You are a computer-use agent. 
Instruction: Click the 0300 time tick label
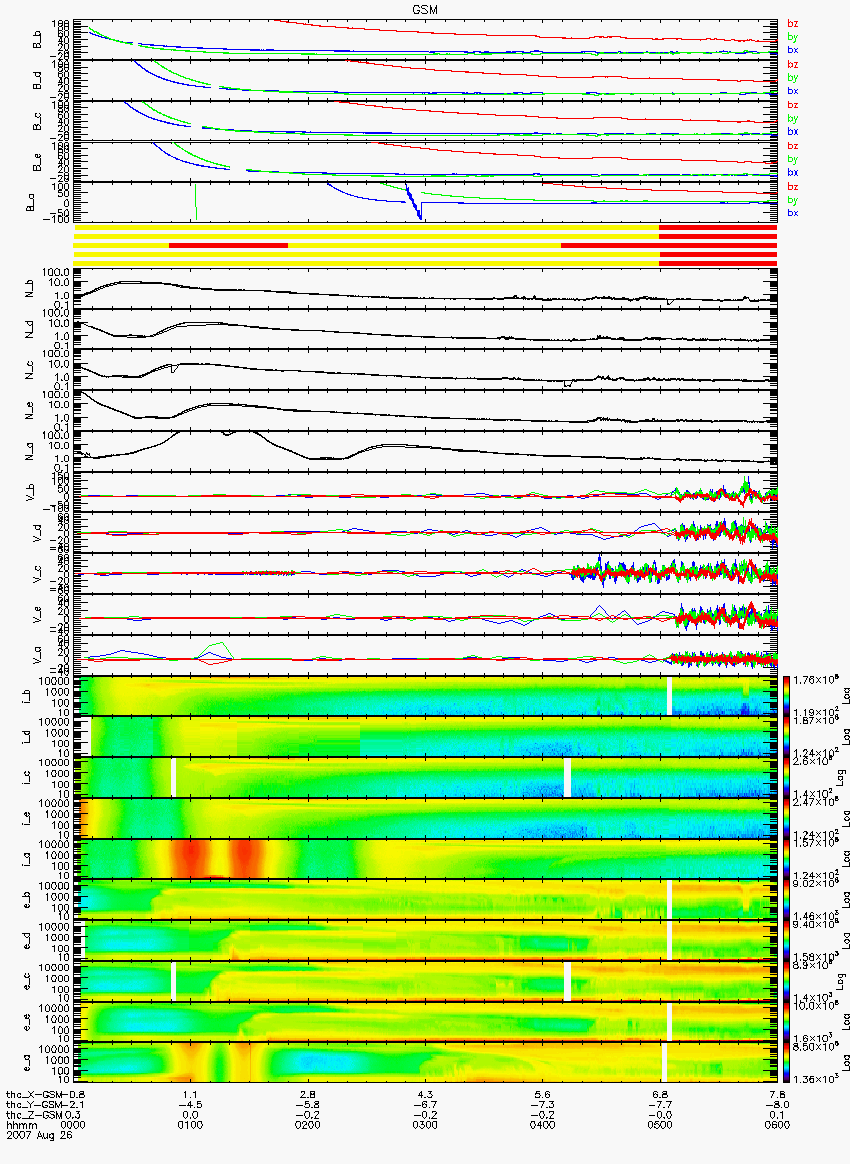coord(425,1125)
